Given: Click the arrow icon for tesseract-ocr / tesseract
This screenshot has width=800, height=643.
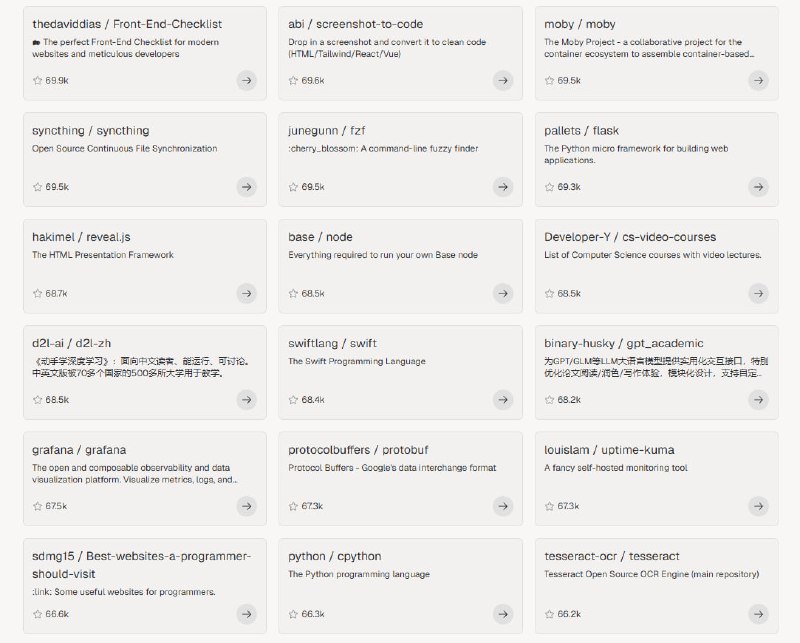Looking at the screenshot, I should click(x=759, y=613).
